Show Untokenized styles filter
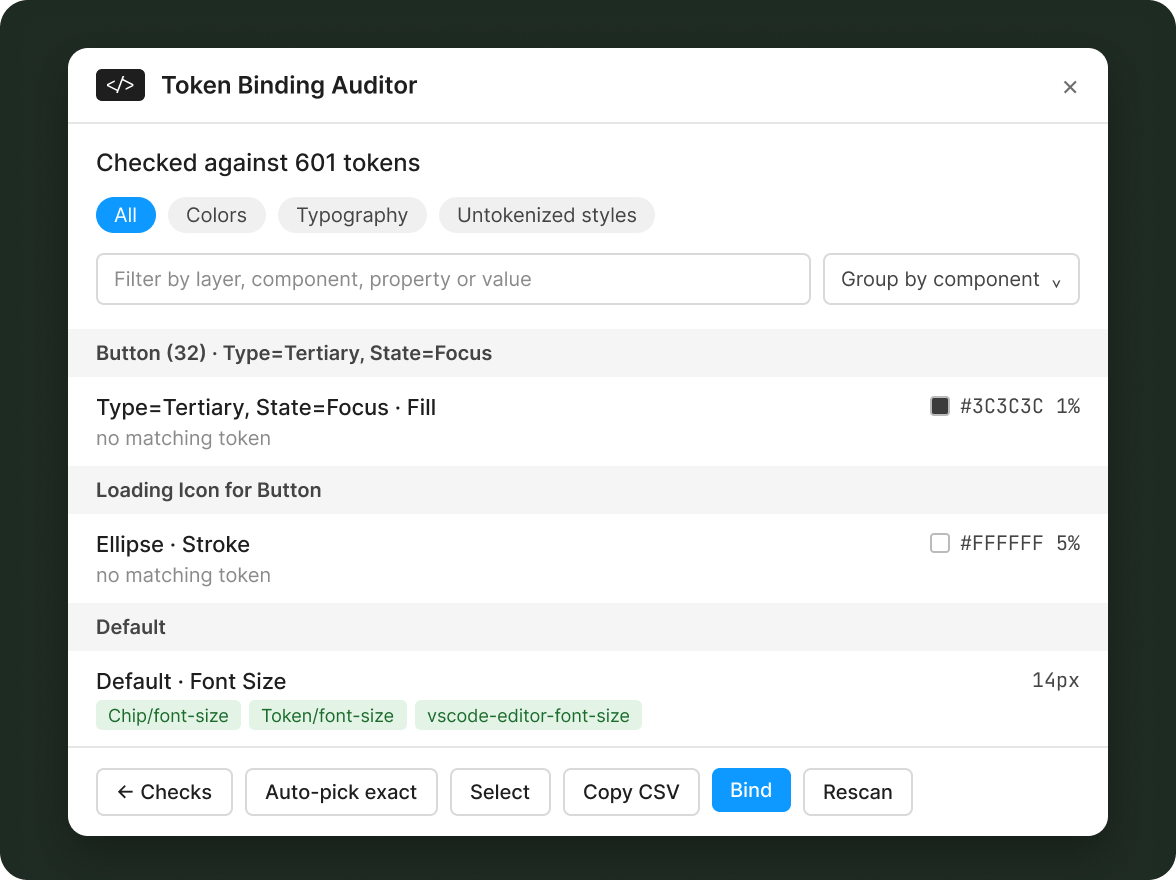 (x=547, y=215)
